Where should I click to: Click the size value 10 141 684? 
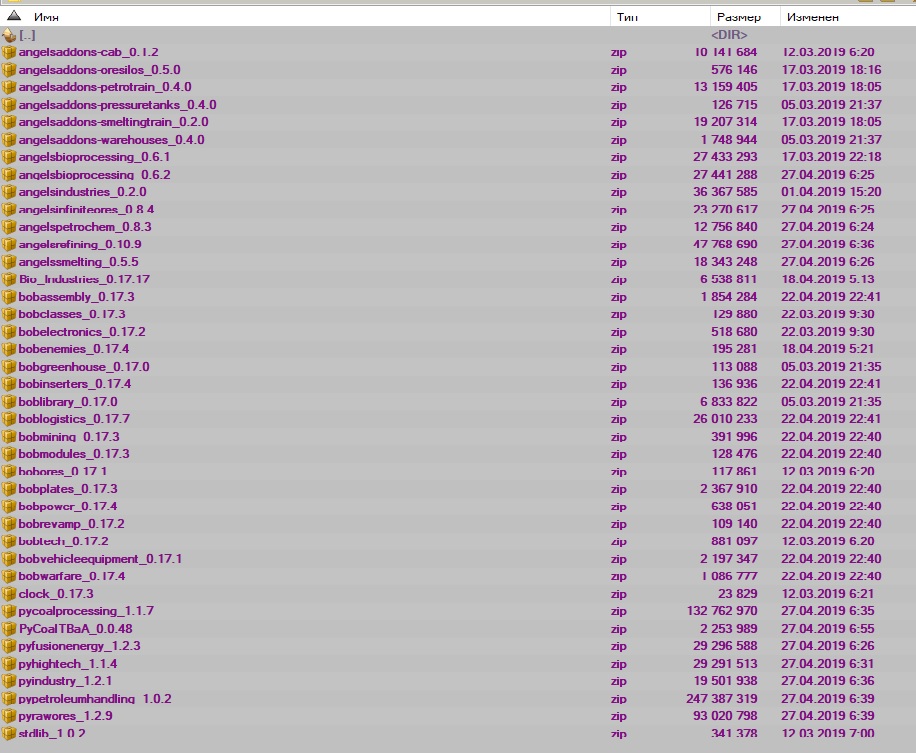coord(726,53)
